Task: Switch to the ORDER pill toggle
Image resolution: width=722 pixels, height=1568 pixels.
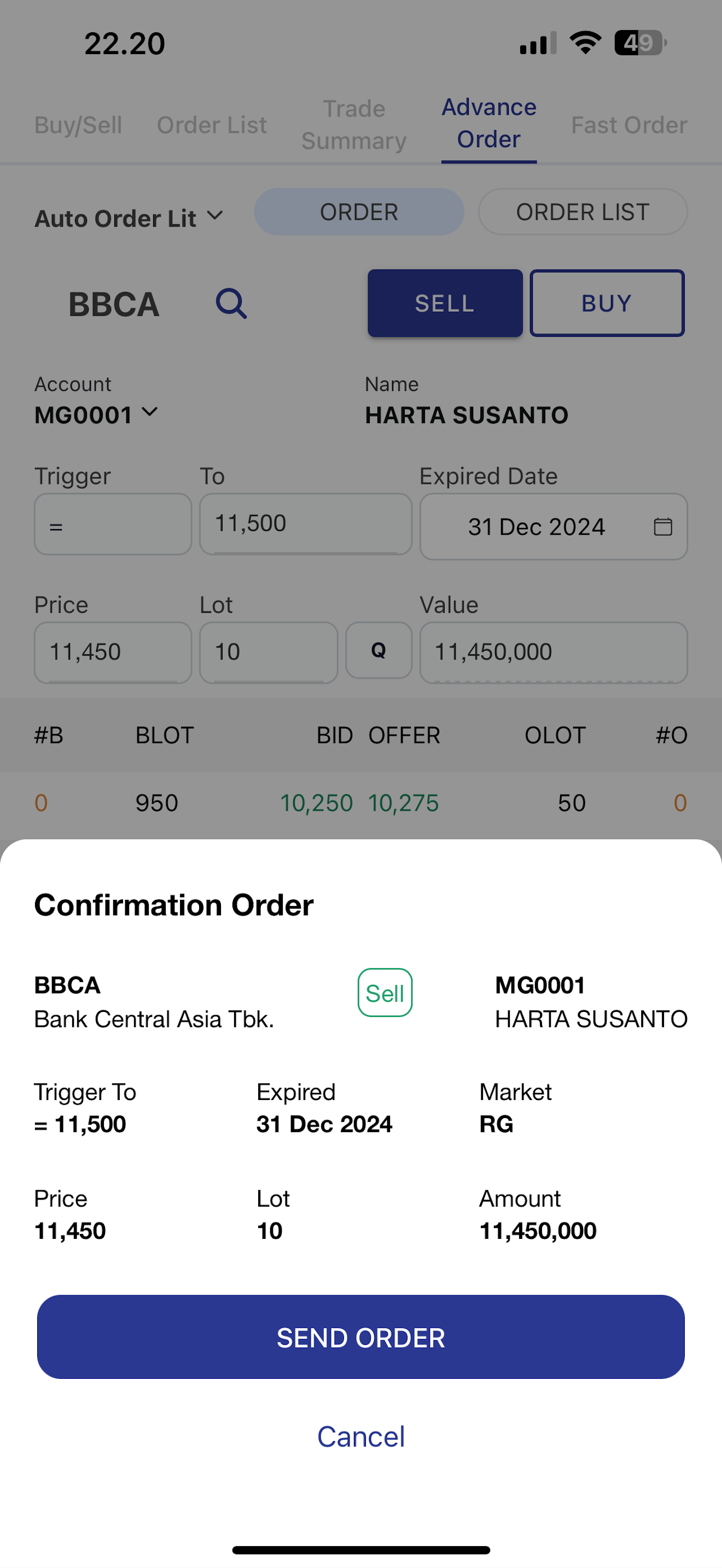Action: click(359, 212)
